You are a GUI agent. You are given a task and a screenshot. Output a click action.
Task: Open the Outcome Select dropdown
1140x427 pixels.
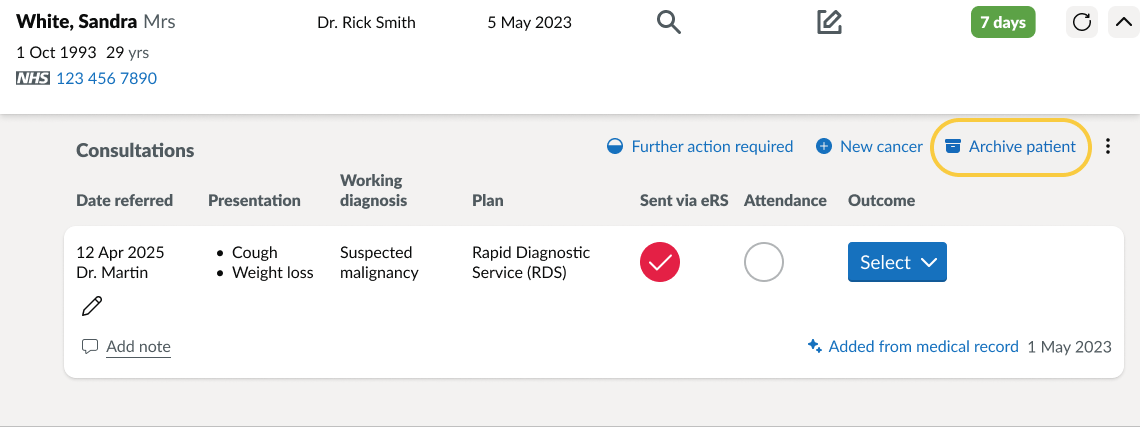pos(897,262)
